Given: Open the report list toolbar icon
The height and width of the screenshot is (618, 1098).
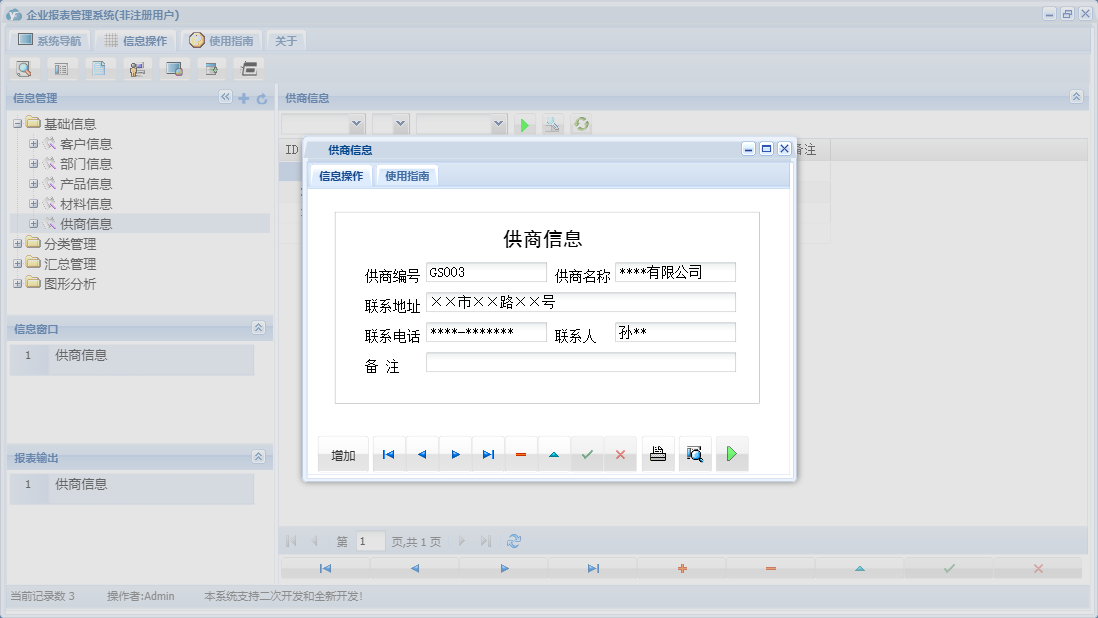Looking at the screenshot, I should tap(61, 68).
